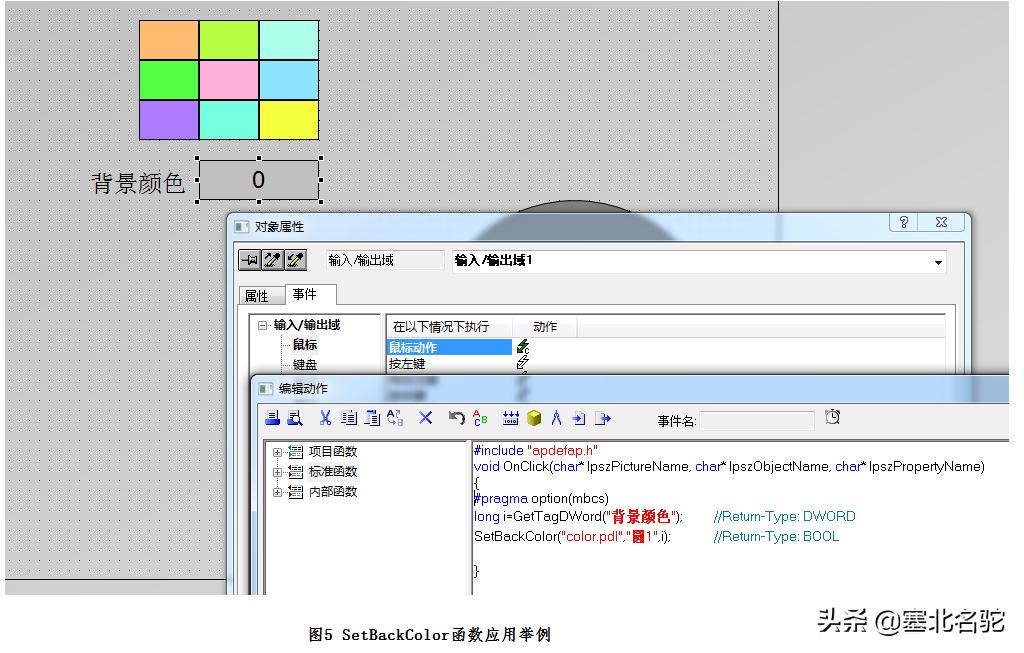Click the Copy icon in the action toolbar

(350, 418)
